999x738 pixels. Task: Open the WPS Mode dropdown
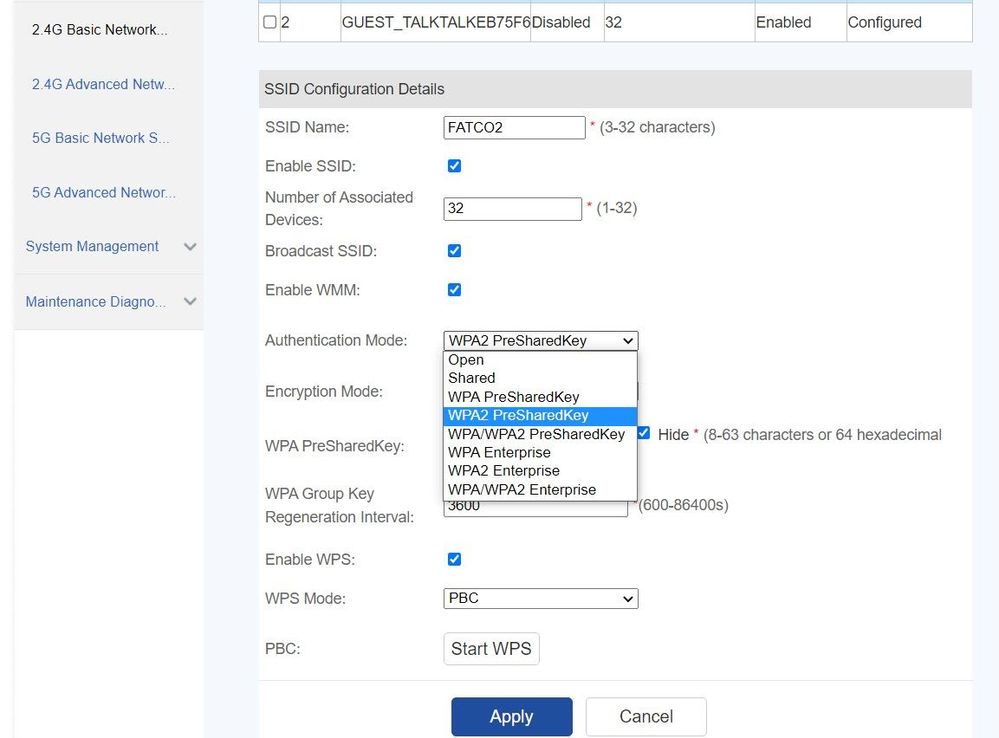click(x=540, y=598)
